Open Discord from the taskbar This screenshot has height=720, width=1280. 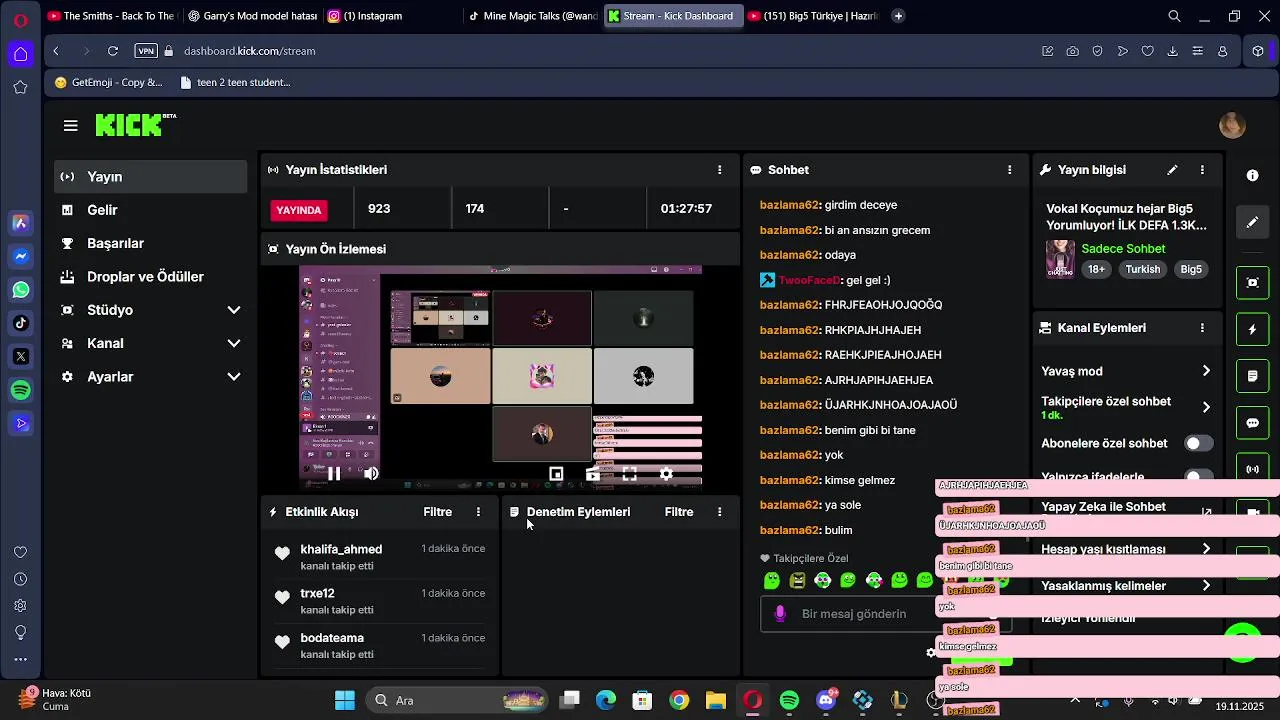point(826,700)
